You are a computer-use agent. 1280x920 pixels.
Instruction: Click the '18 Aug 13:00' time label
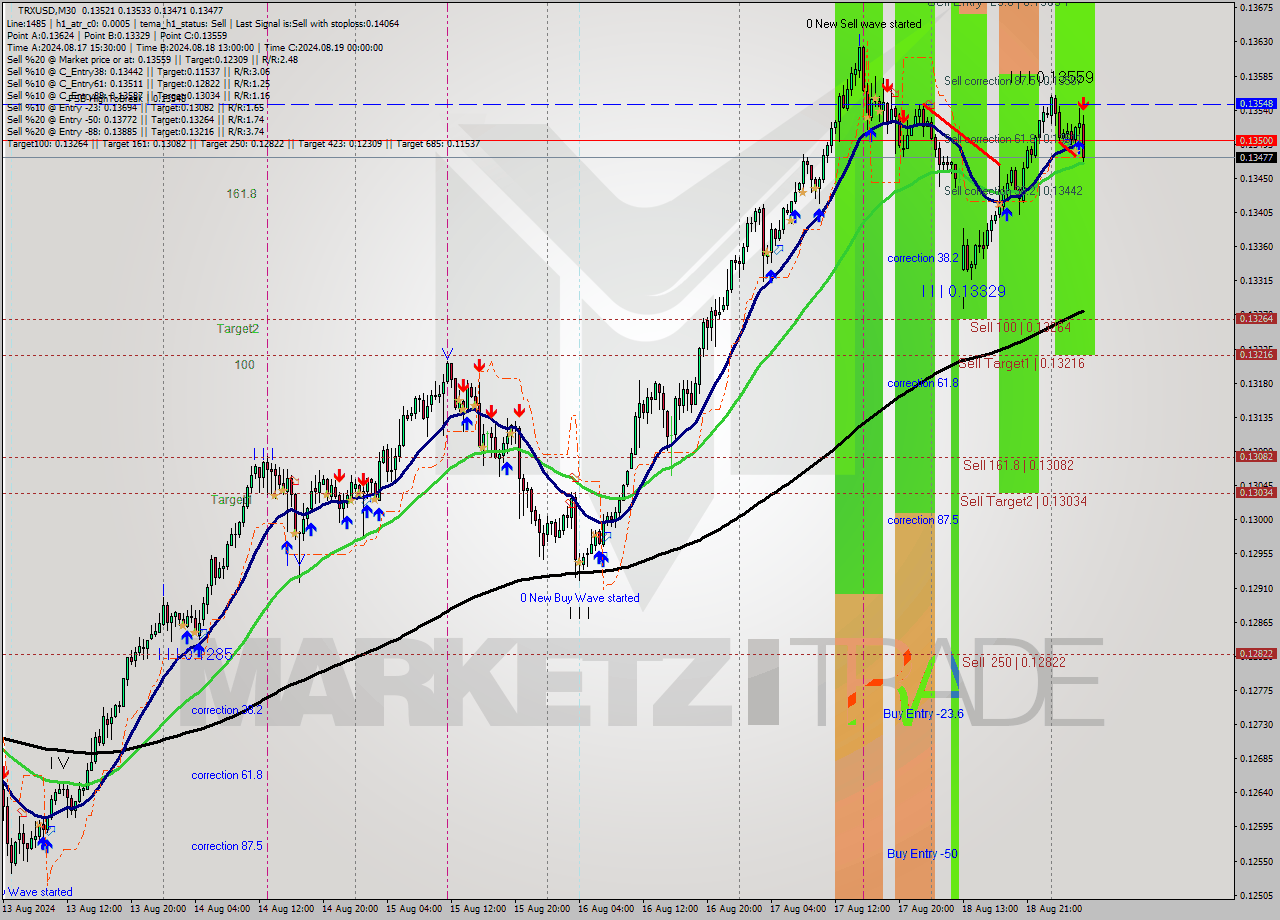[x=990, y=909]
